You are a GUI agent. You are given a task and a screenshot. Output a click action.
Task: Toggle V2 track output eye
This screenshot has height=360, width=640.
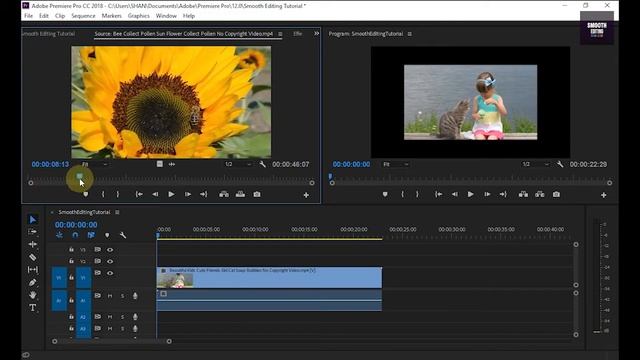click(x=110, y=261)
